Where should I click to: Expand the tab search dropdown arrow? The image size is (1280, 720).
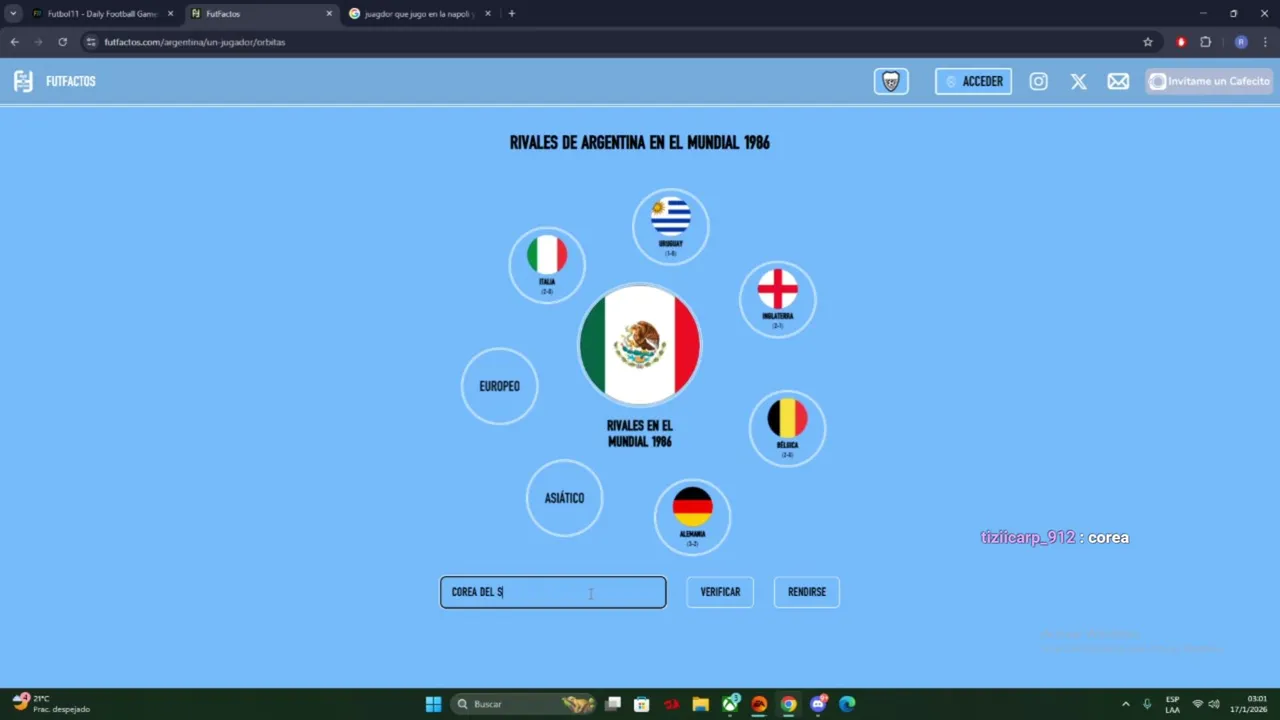click(13, 14)
